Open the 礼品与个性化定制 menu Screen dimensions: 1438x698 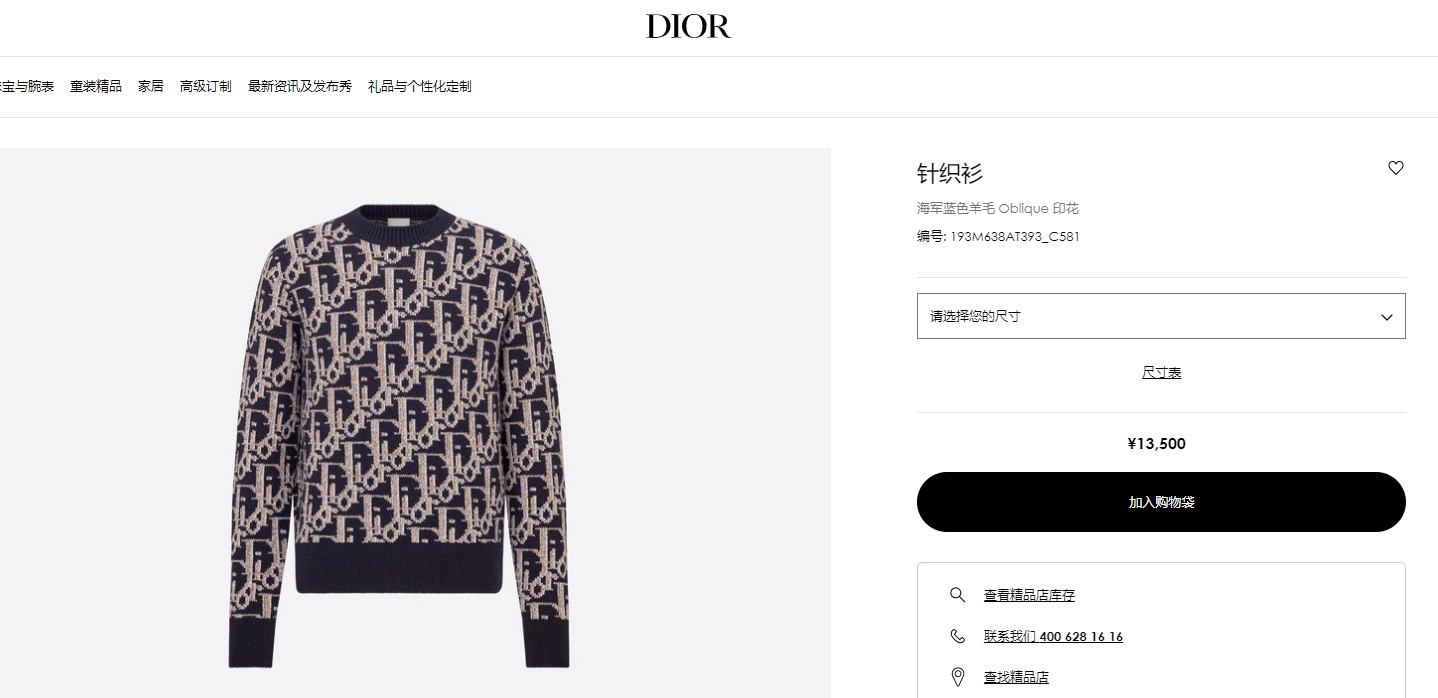pyautogui.click(x=420, y=87)
